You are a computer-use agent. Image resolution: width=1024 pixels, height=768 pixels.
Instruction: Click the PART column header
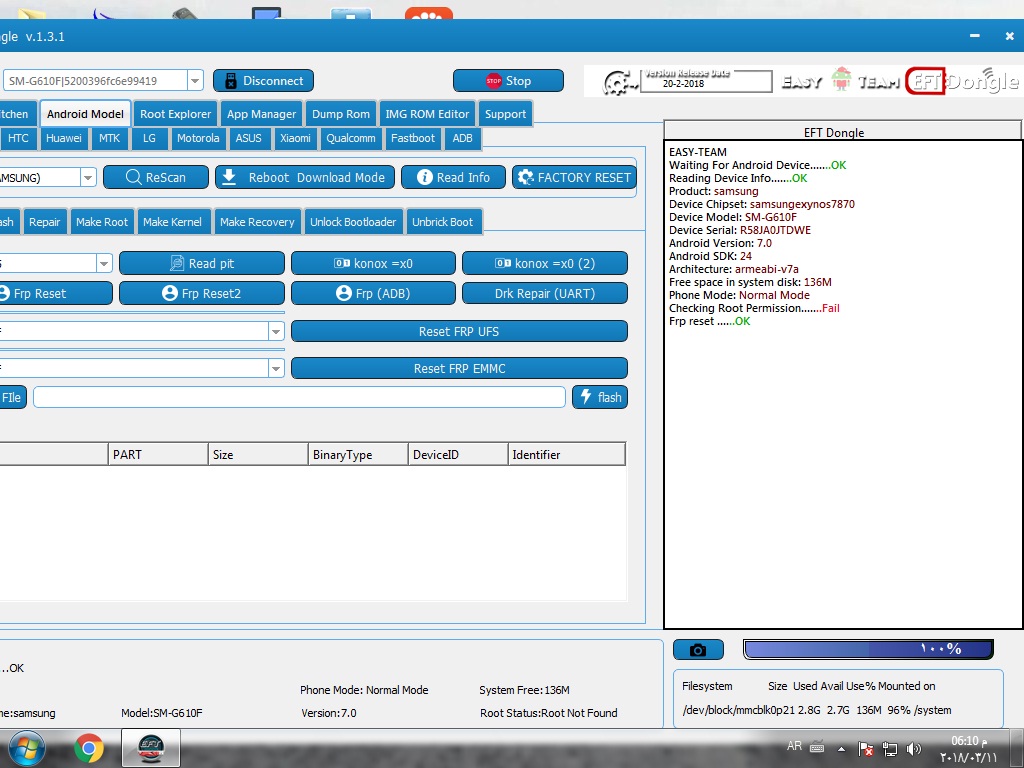point(158,455)
